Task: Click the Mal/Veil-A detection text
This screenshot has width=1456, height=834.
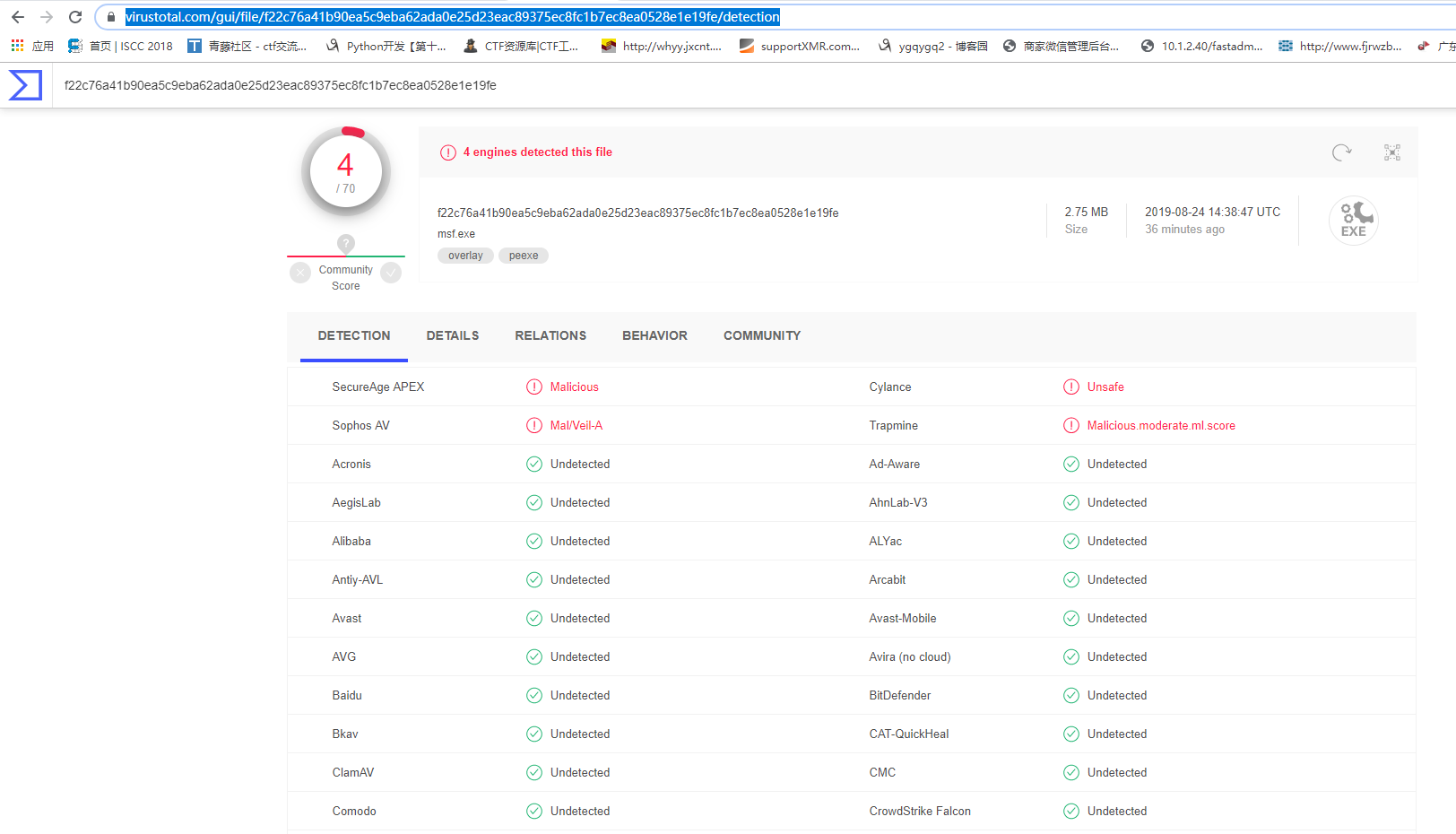Action: tap(576, 425)
